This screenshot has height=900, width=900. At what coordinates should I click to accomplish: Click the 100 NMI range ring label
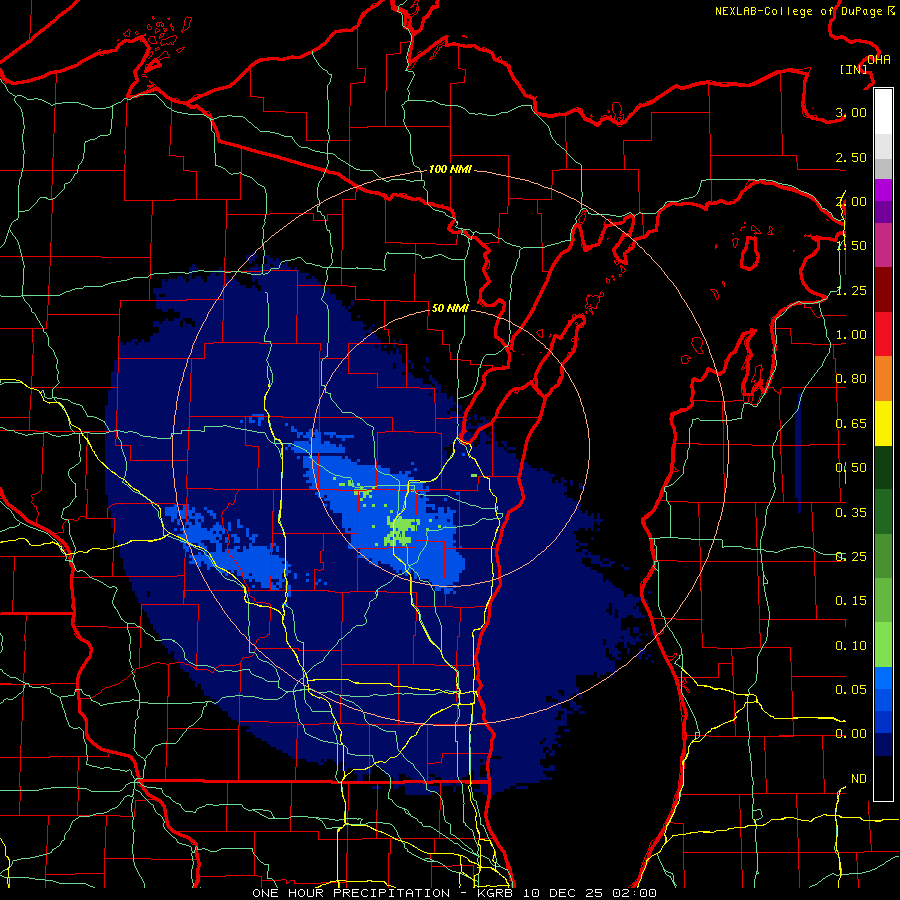pyautogui.click(x=450, y=169)
